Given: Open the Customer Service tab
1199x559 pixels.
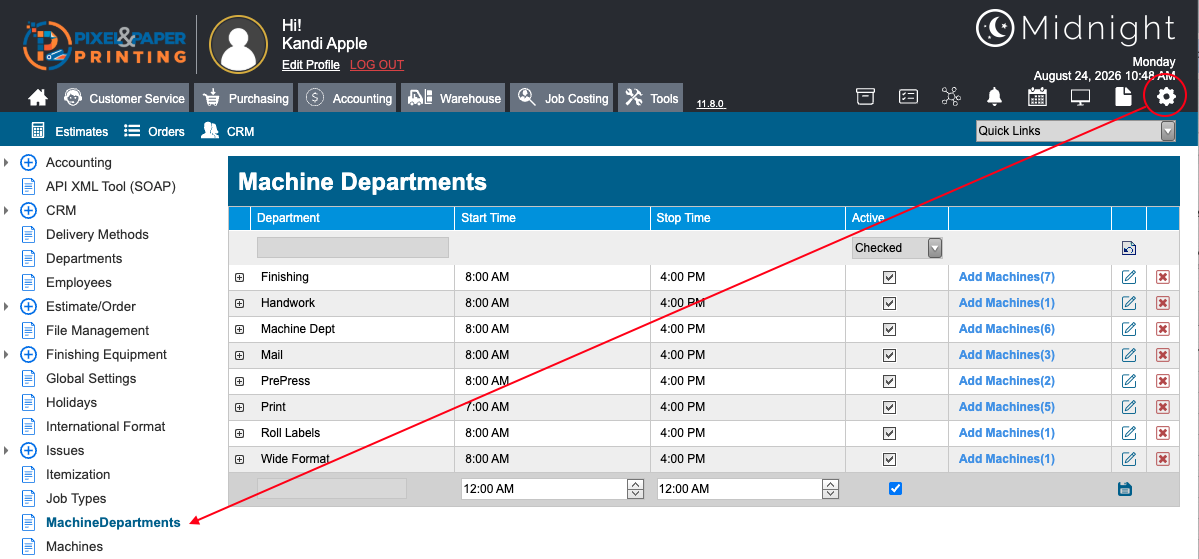Looking at the screenshot, I should 123,98.
